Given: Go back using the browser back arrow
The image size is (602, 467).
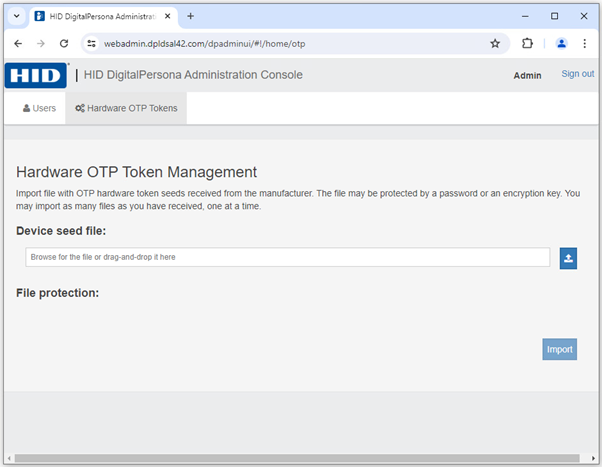Looking at the screenshot, I should coord(18,44).
